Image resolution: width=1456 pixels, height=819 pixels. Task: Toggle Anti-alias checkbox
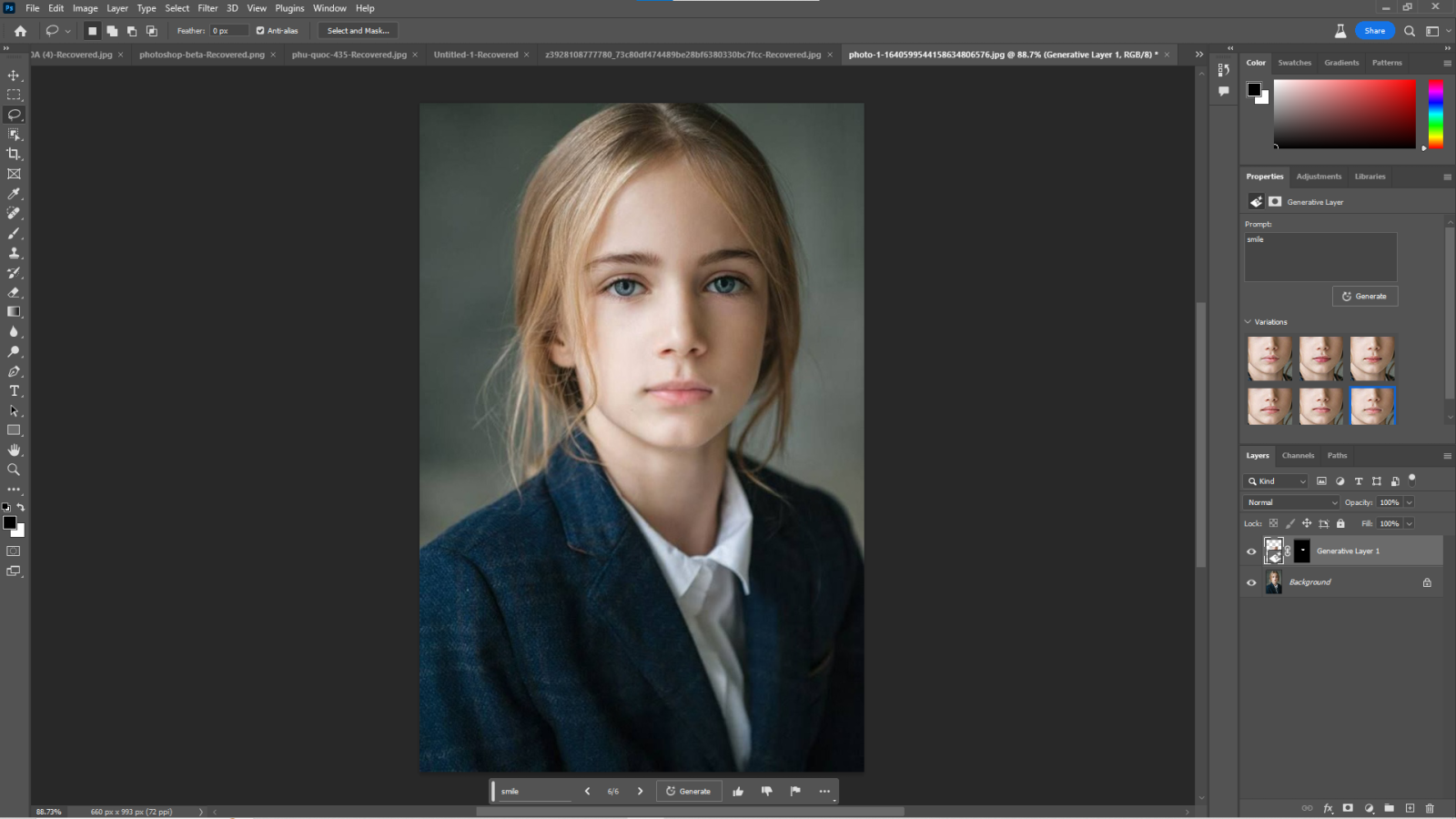click(260, 31)
